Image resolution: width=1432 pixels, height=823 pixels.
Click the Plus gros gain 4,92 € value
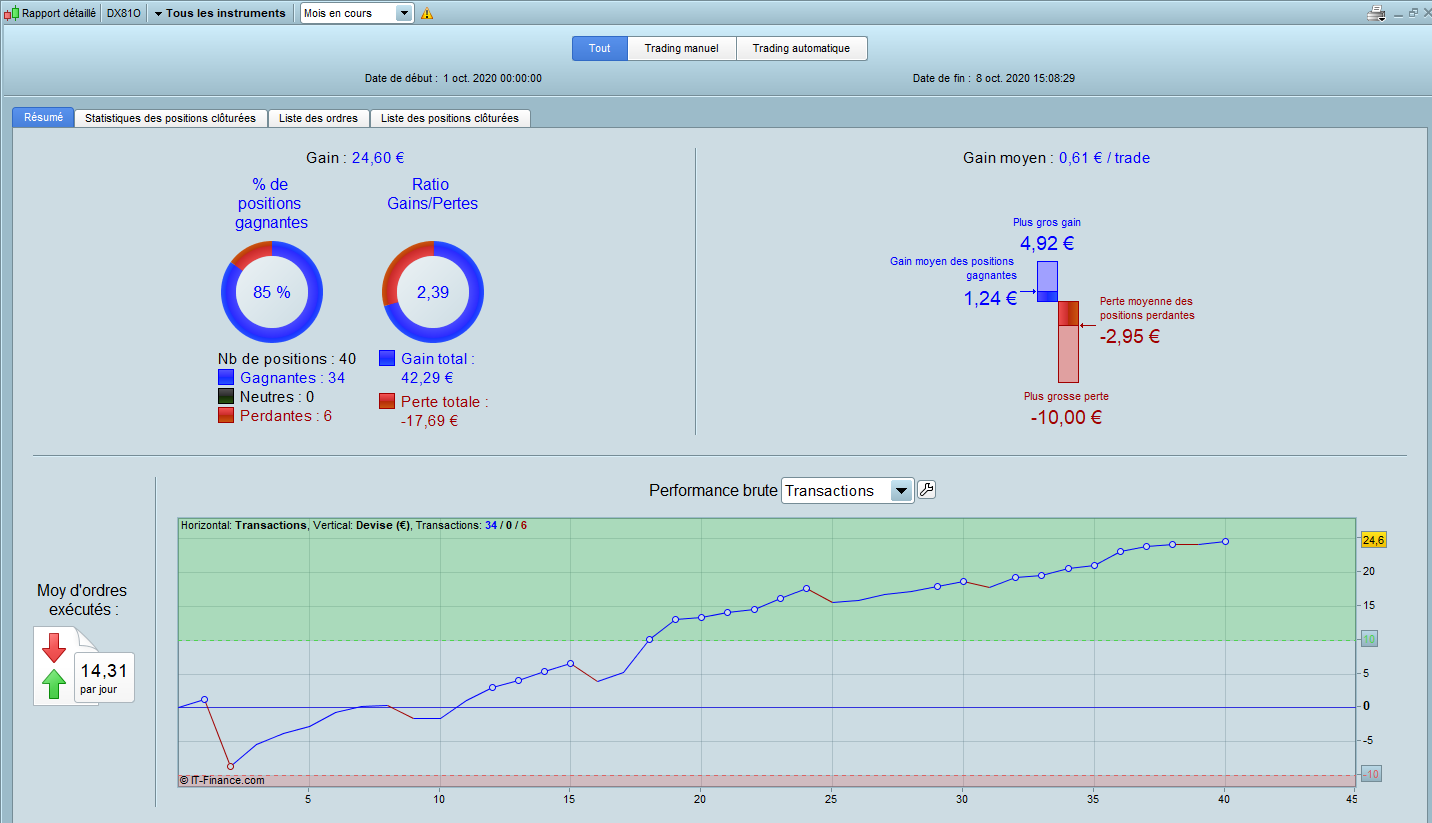coord(1047,244)
